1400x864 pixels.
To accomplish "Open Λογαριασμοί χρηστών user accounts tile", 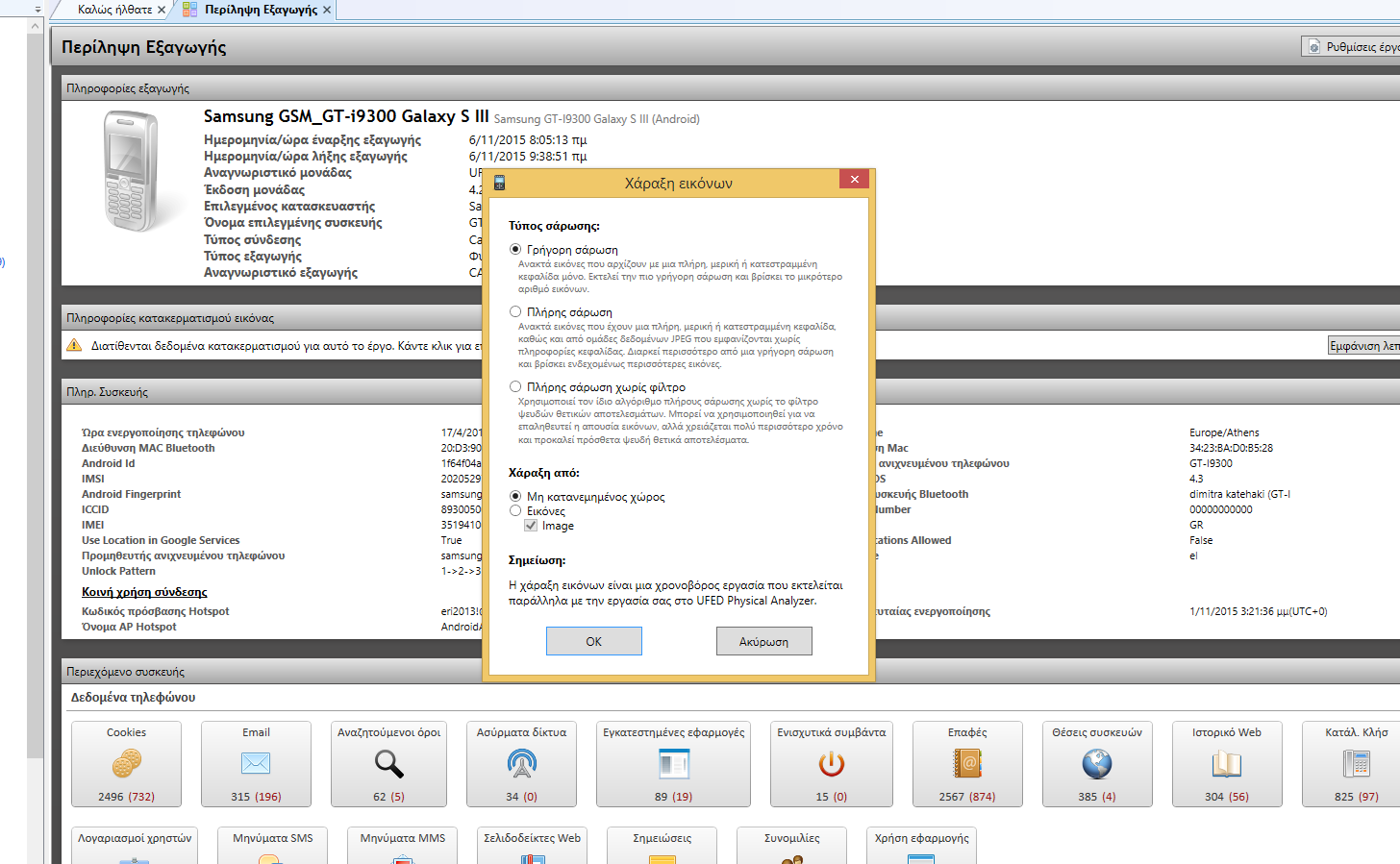I will [135, 846].
